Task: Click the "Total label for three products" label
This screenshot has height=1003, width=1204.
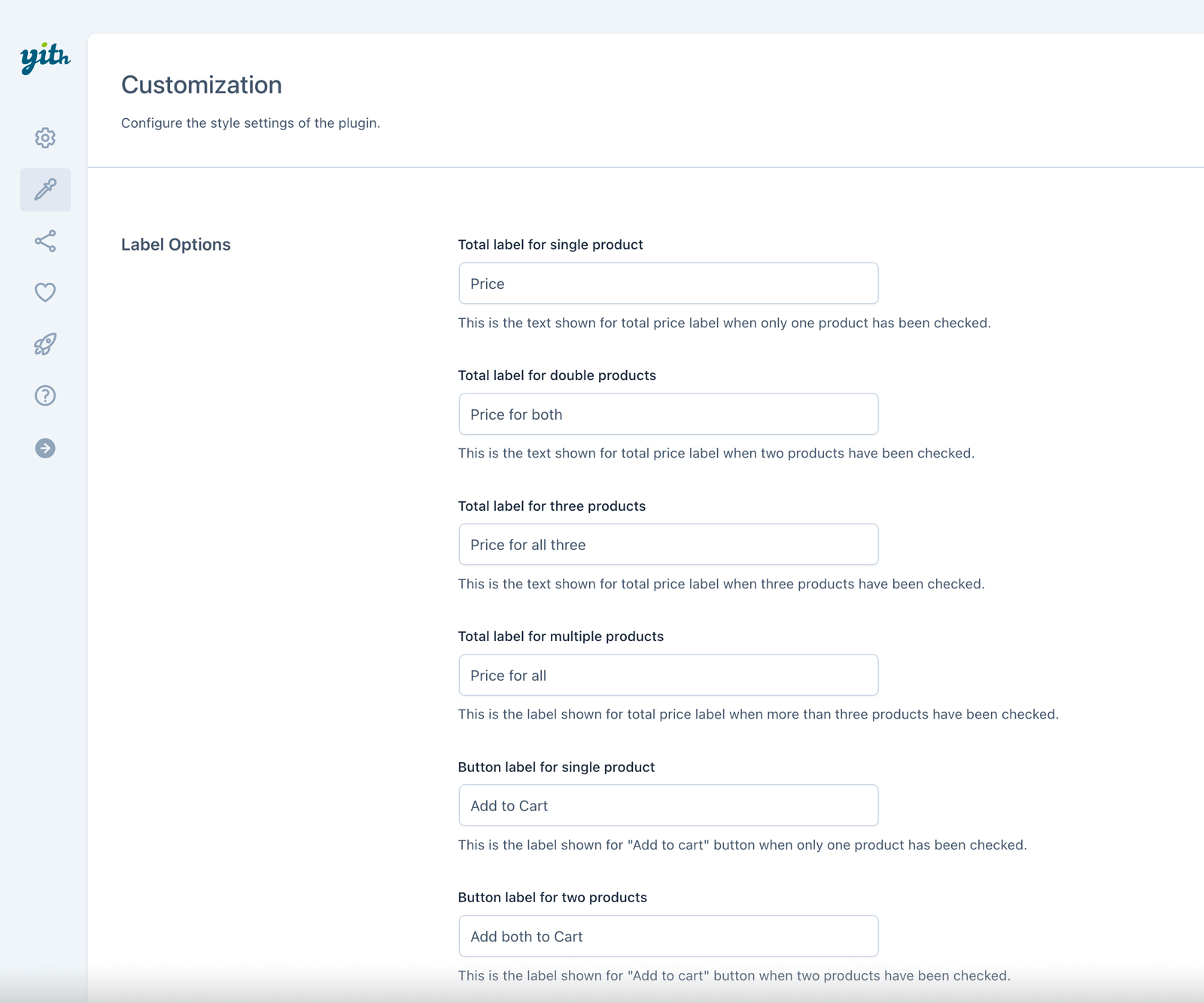Action: click(x=552, y=506)
